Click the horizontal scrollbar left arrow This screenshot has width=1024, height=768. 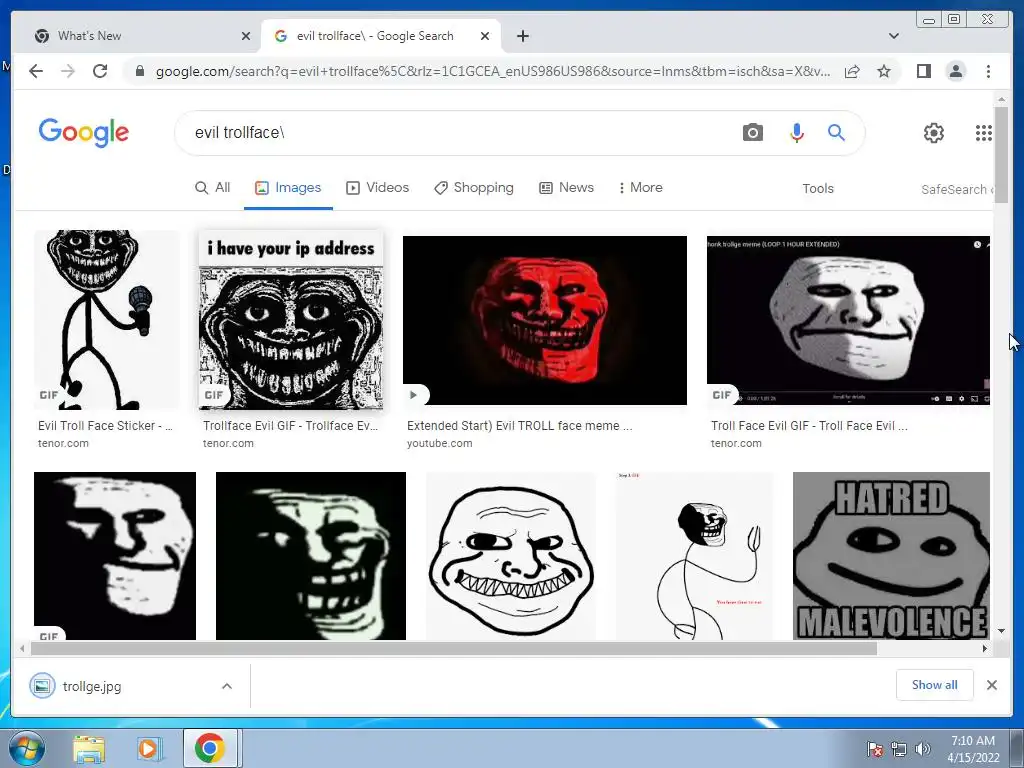[23, 648]
